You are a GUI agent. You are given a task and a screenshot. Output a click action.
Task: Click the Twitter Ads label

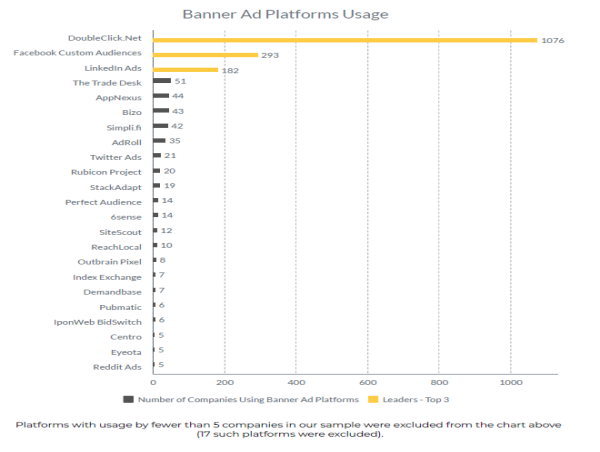116,157
